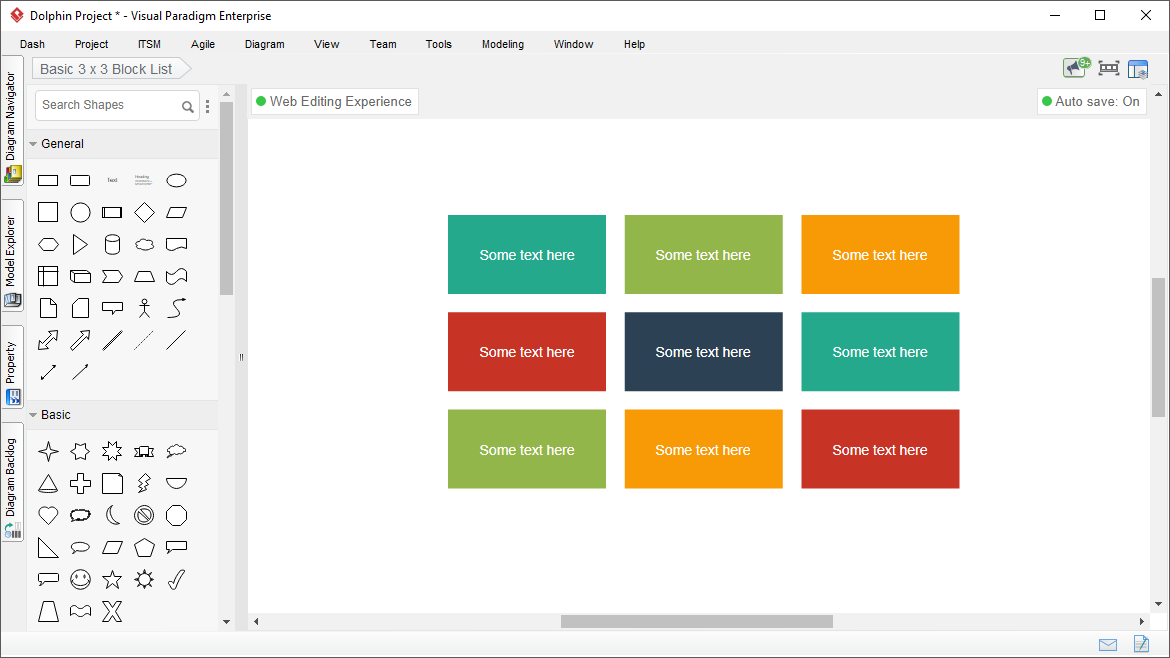
Task: Select the Cylinder shape in the shape panel
Action: click(112, 244)
